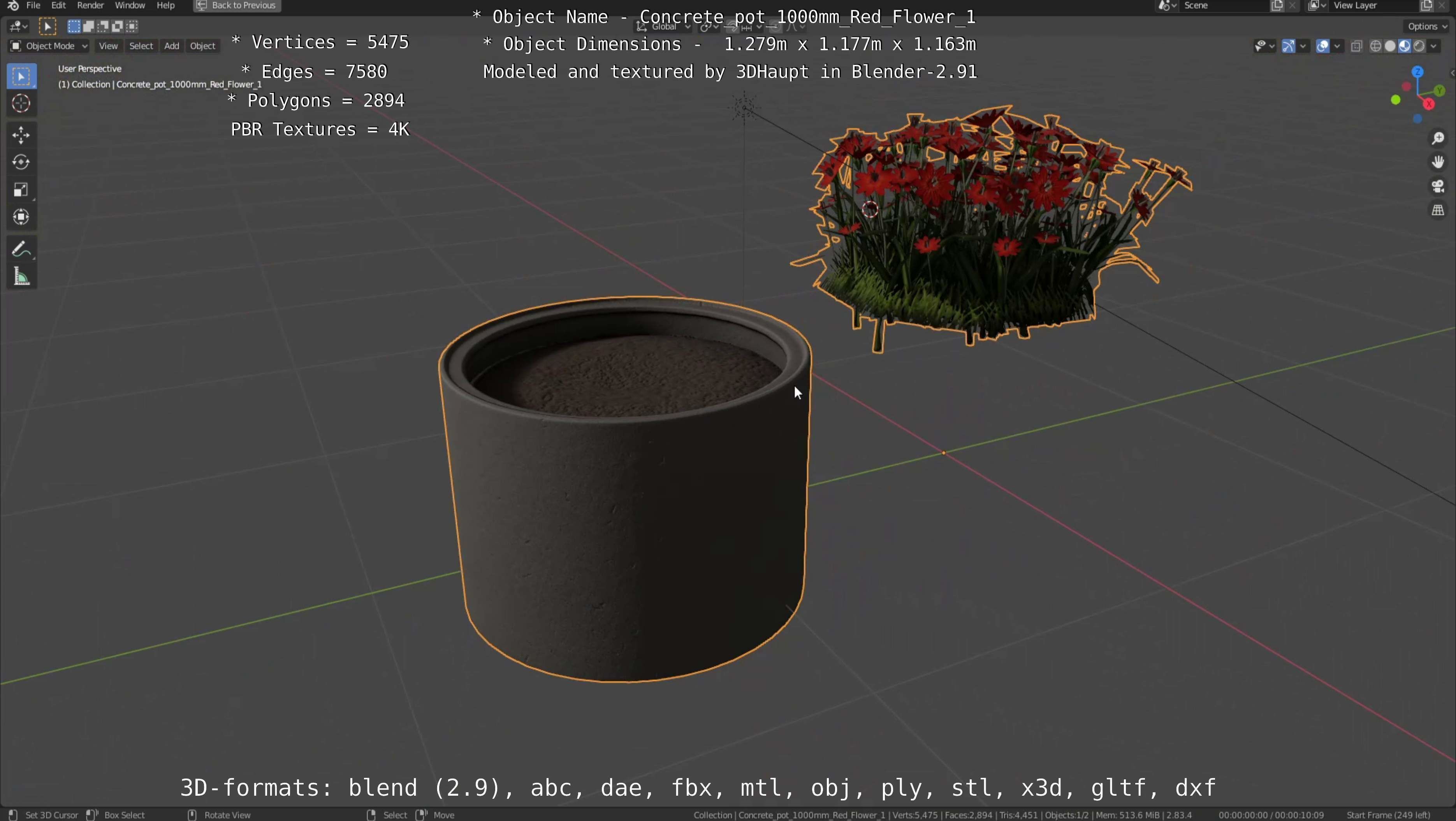
Task: Open the Help menu
Action: point(165,6)
